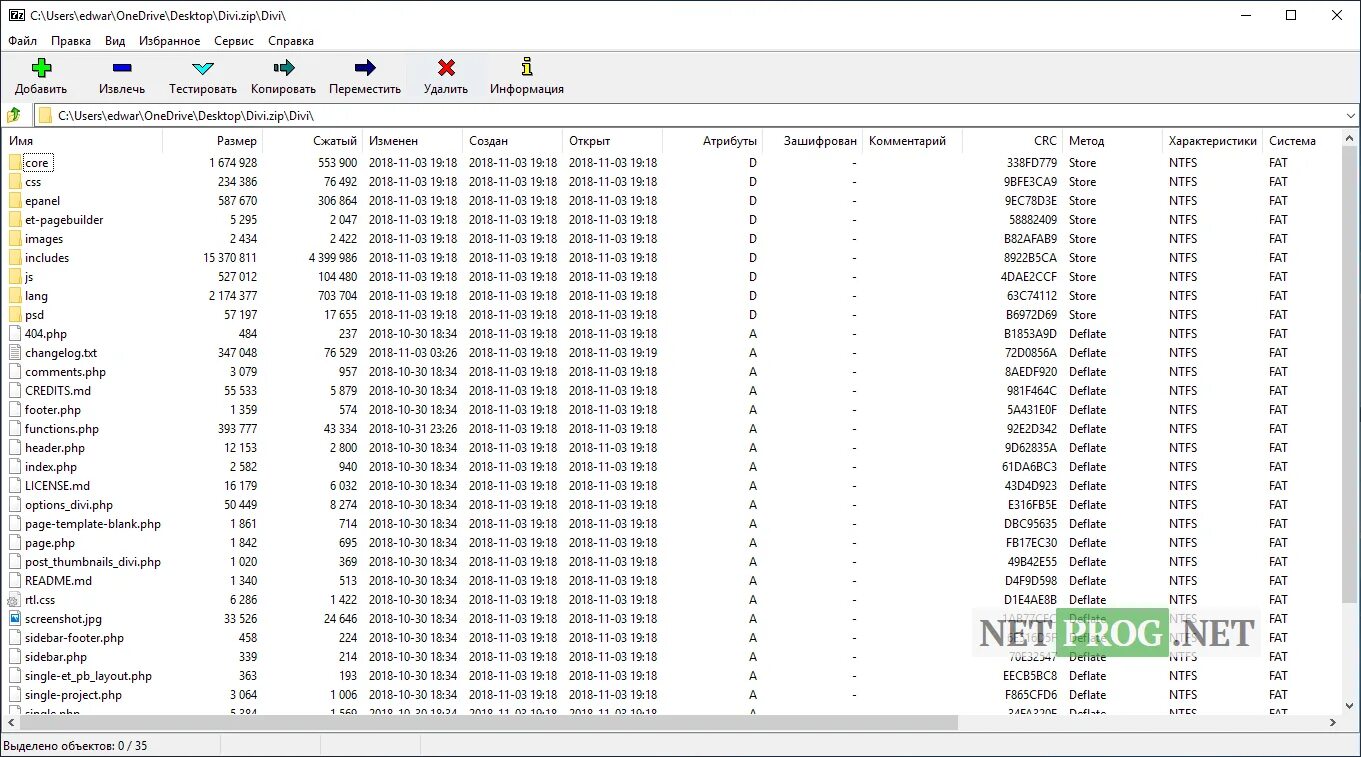Click the screenshot.jpg image file icon
The height and width of the screenshot is (757, 1361).
tap(15, 619)
